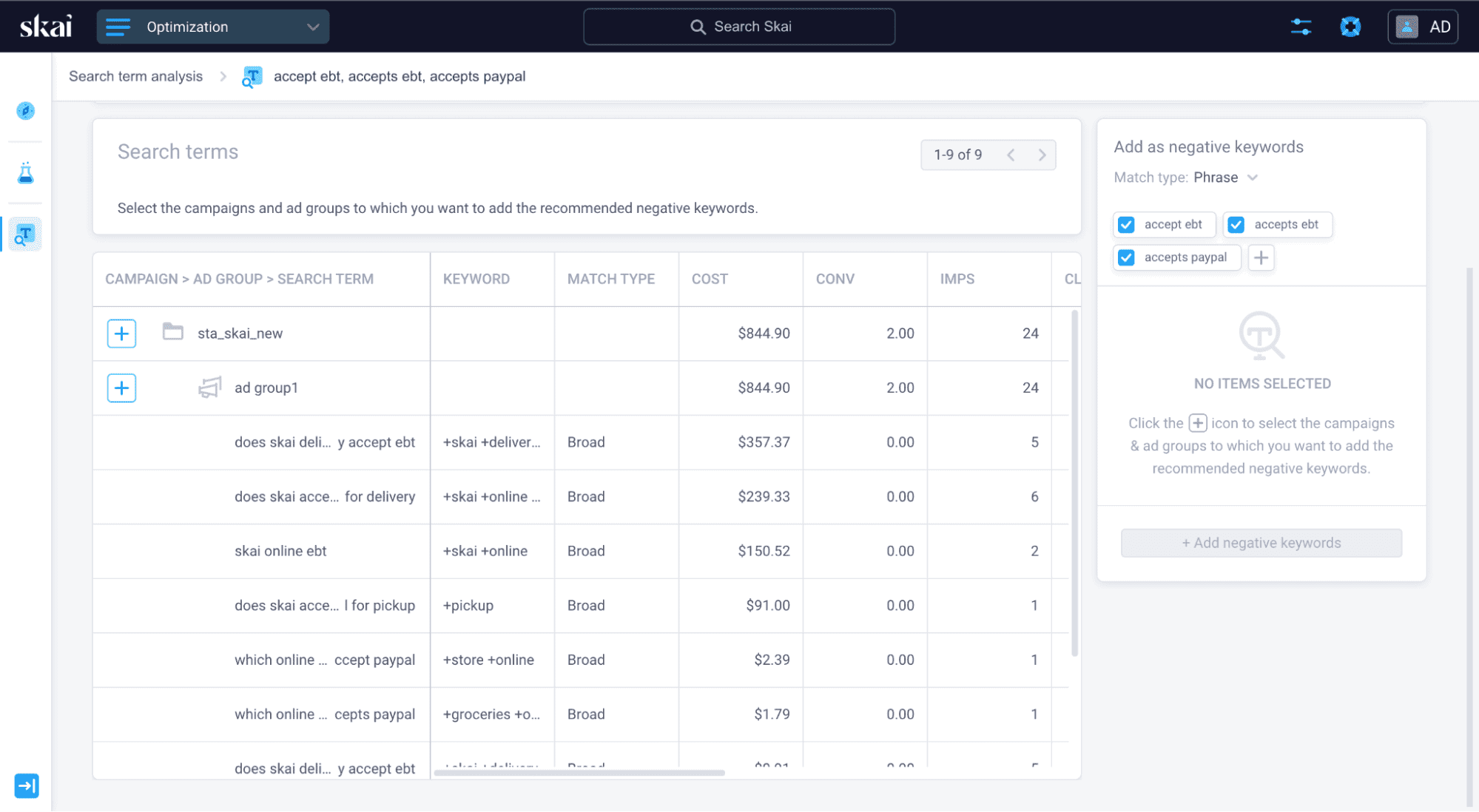Image resolution: width=1479 pixels, height=812 pixels.
Task: Open the flask experiments icon in sidebar
Action: 26,173
